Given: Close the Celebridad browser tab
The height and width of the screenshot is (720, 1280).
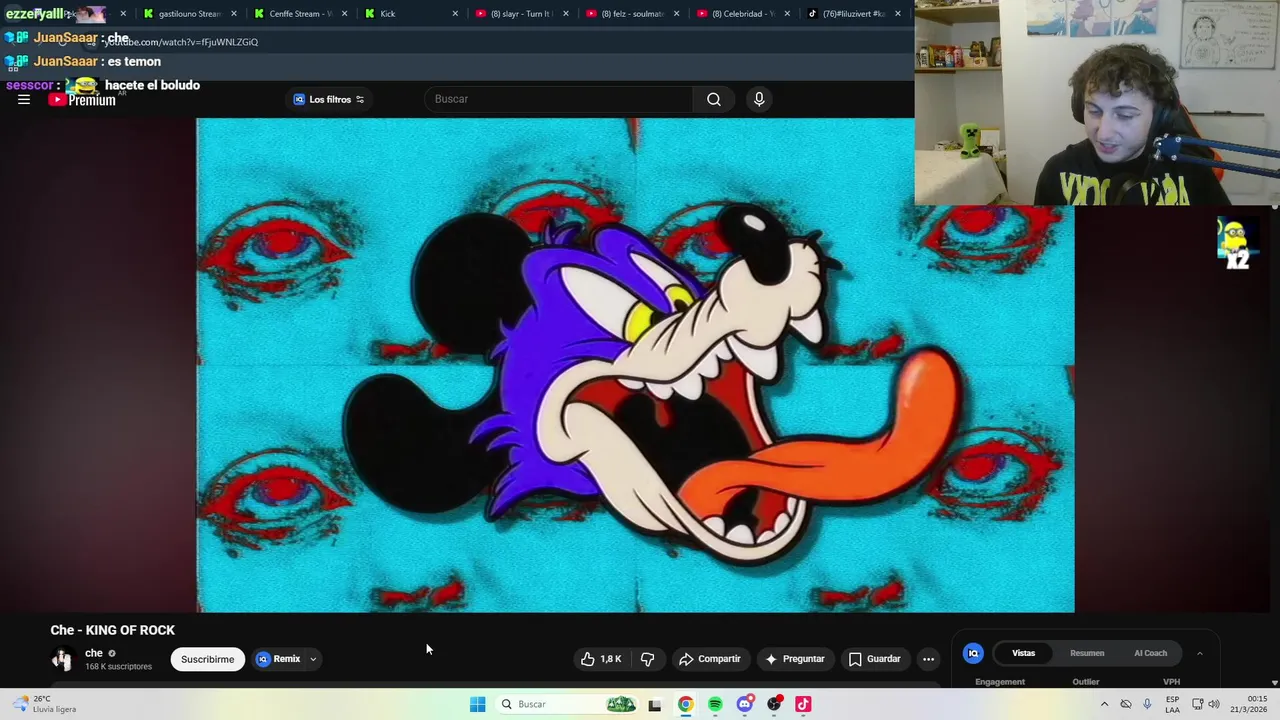Looking at the screenshot, I should point(787,13).
